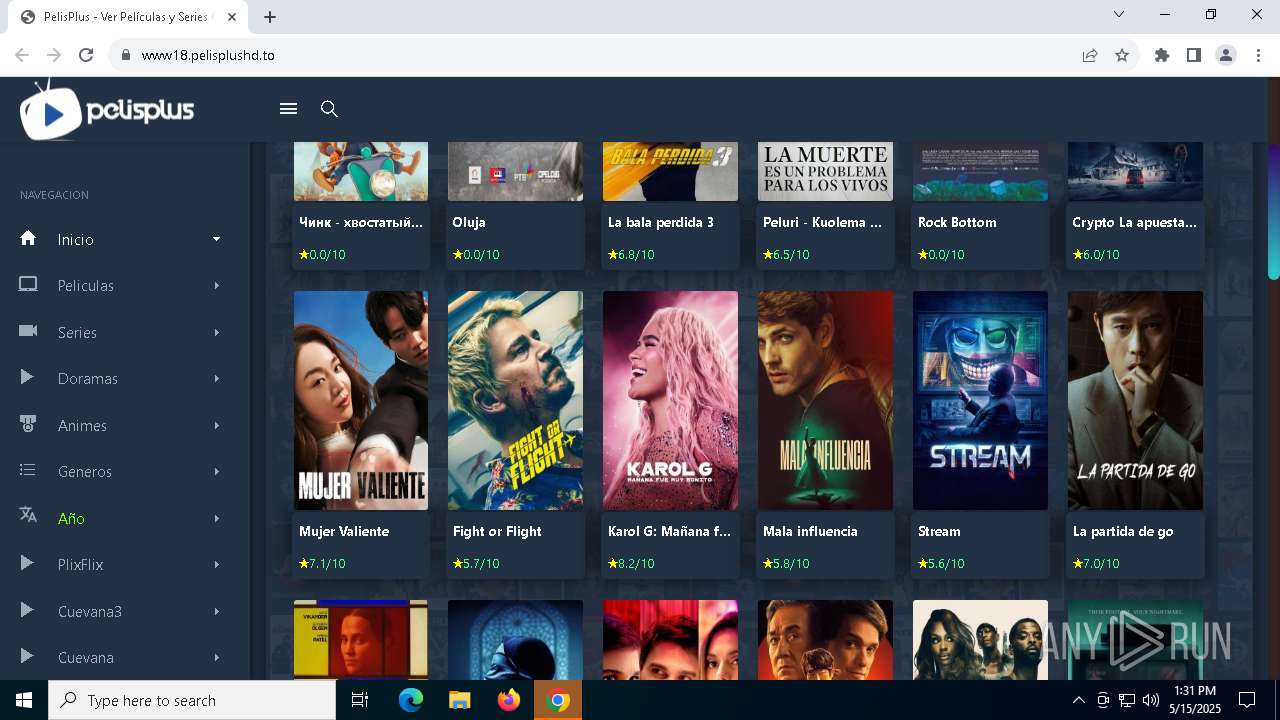Select Peliculas in navigation menu
This screenshot has width=1280, height=720.
pyautogui.click(x=86, y=286)
